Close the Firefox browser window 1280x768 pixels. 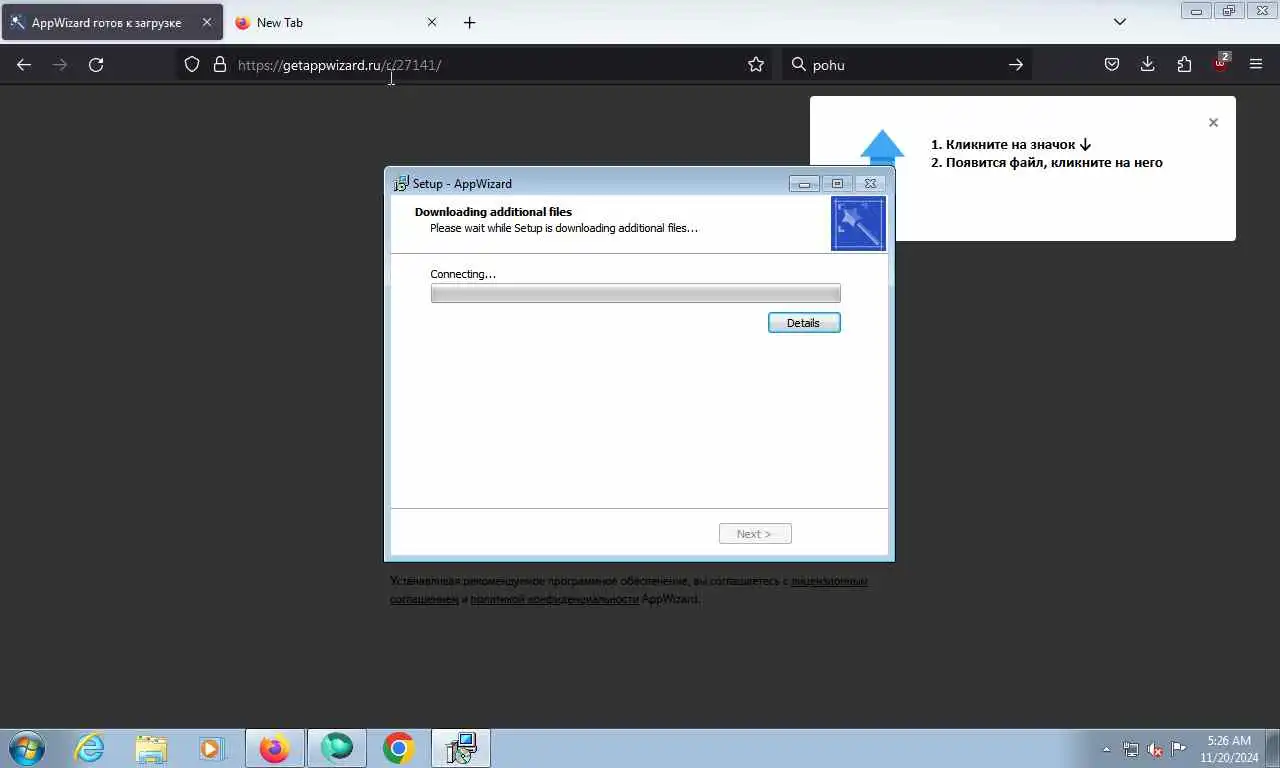[1262, 11]
